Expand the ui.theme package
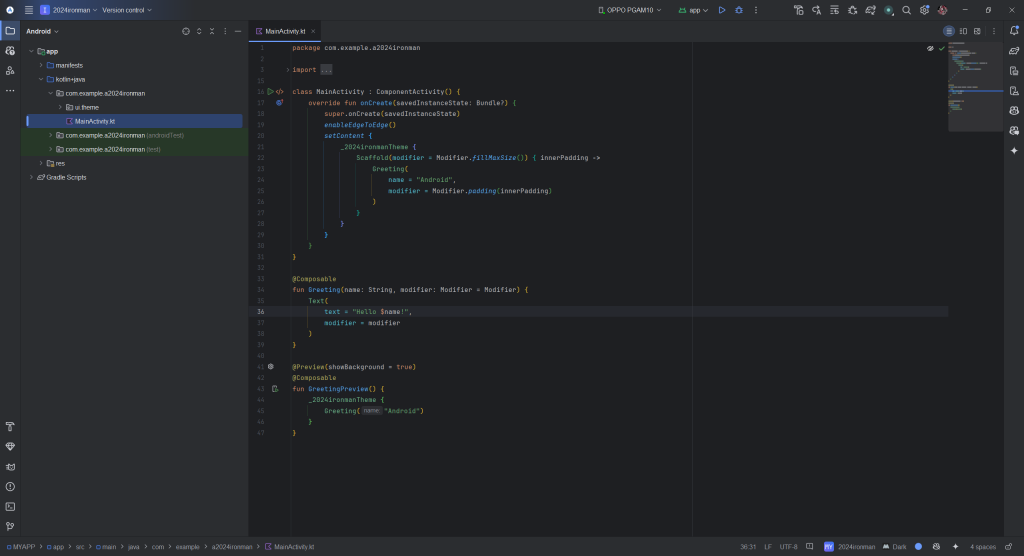Viewport: 1024px width, 556px height. pyautogui.click(x=60, y=107)
